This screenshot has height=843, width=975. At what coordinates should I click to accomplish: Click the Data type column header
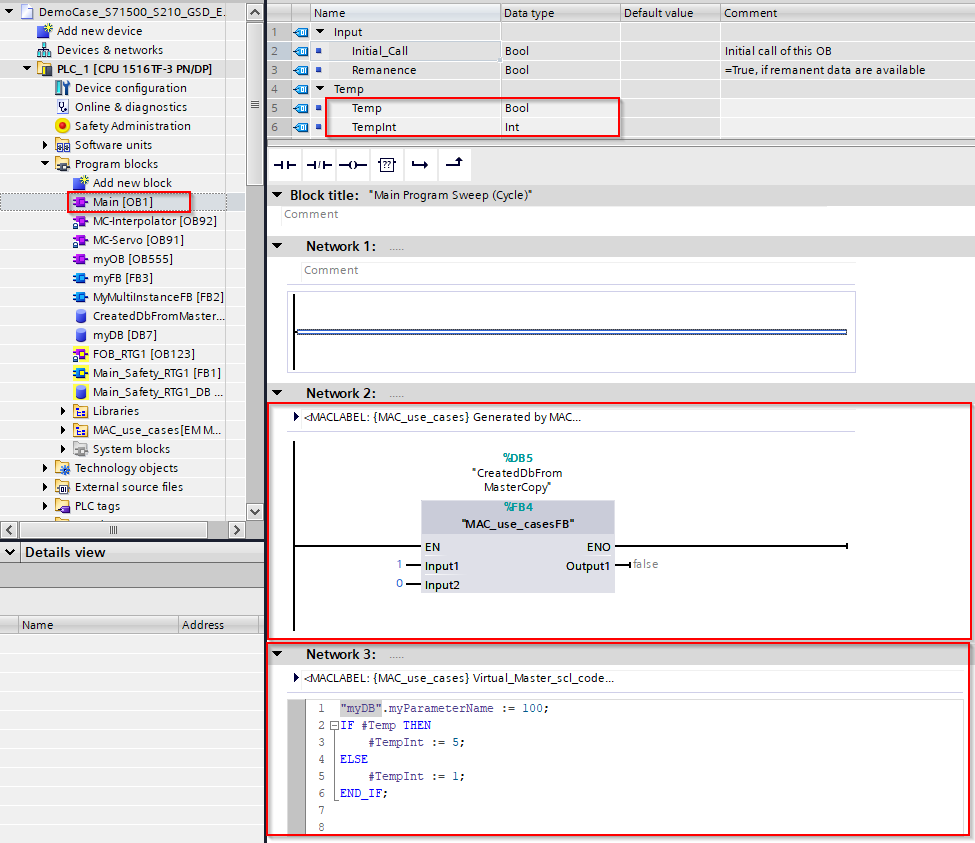click(x=560, y=13)
